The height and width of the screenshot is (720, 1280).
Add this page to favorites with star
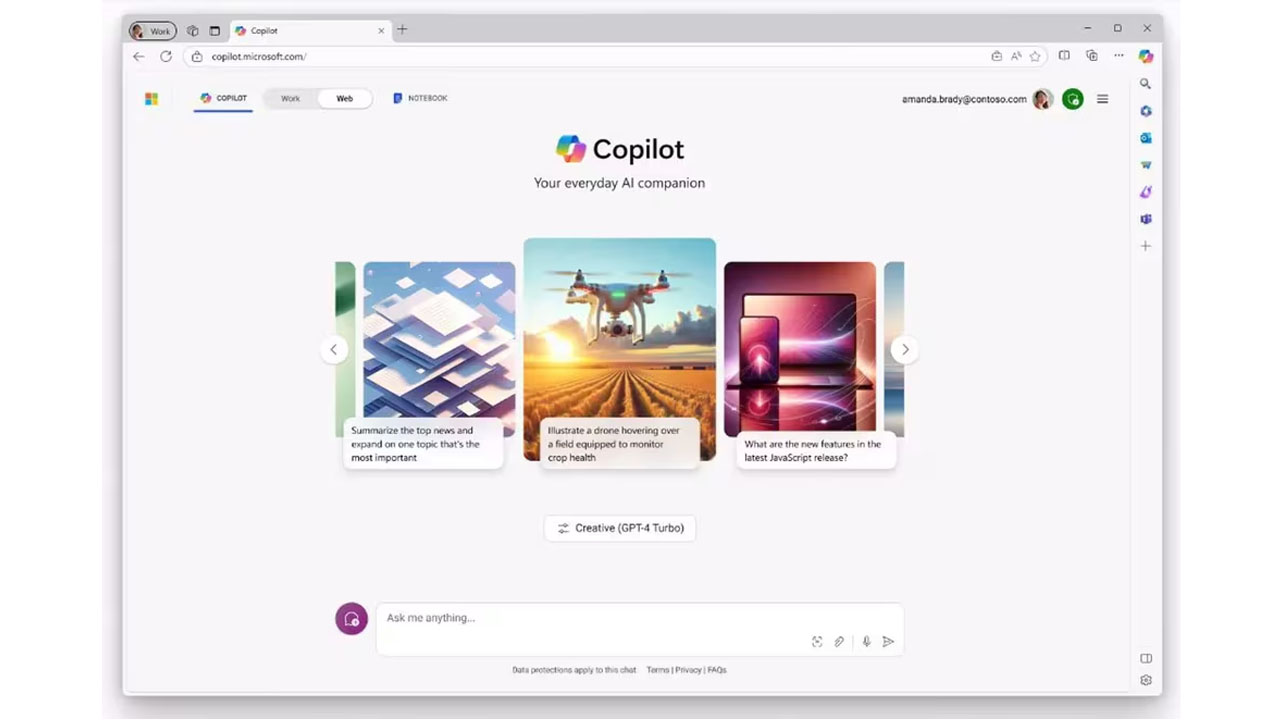[x=1035, y=57]
